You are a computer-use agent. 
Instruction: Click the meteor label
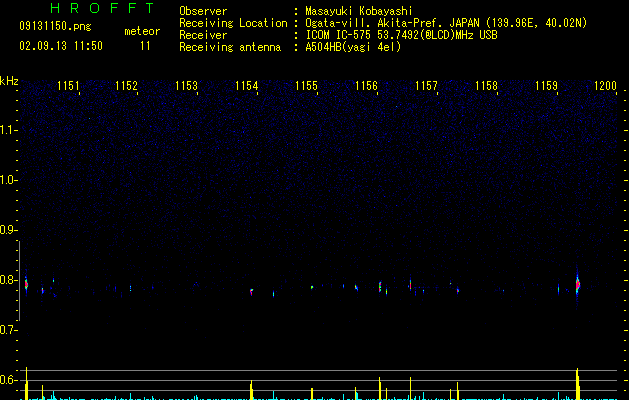tap(142, 31)
